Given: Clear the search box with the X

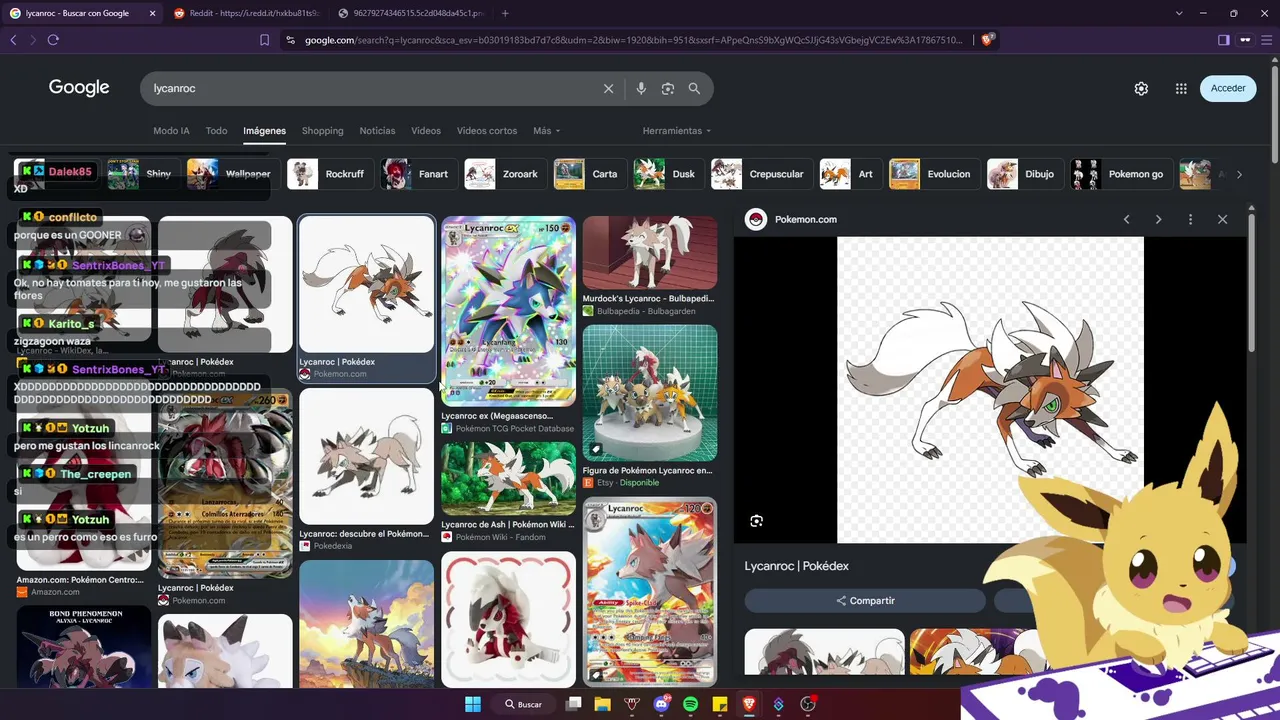Looking at the screenshot, I should tap(608, 88).
